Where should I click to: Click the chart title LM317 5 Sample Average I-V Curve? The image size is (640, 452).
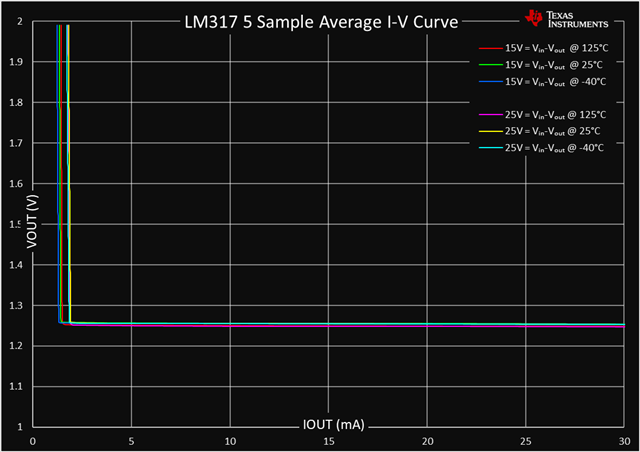pyautogui.click(x=321, y=22)
